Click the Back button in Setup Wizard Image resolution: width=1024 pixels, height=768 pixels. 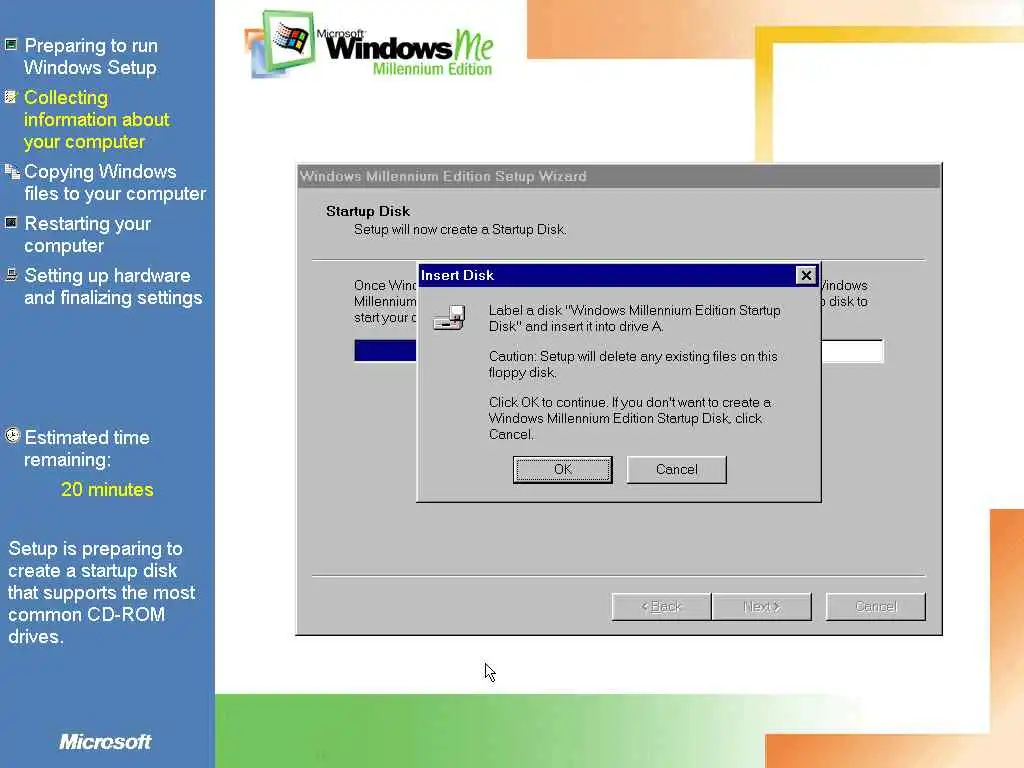point(661,607)
